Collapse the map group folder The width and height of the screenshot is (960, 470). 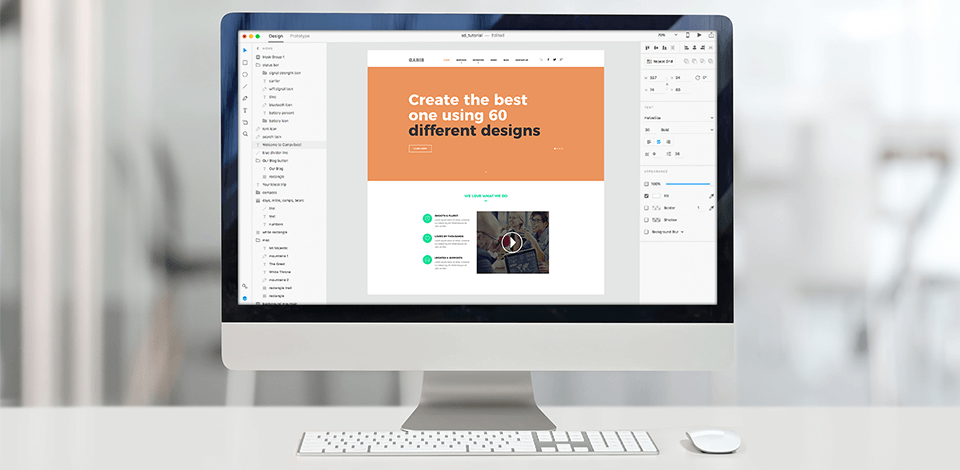[x=258, y=240]
